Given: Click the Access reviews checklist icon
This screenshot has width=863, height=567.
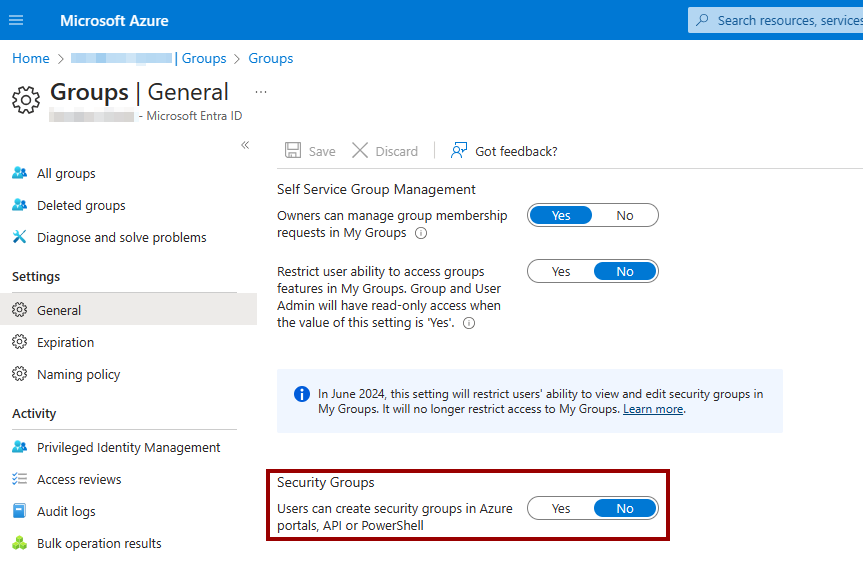Looking at the screenshot, I should click(x=19, y=479).
